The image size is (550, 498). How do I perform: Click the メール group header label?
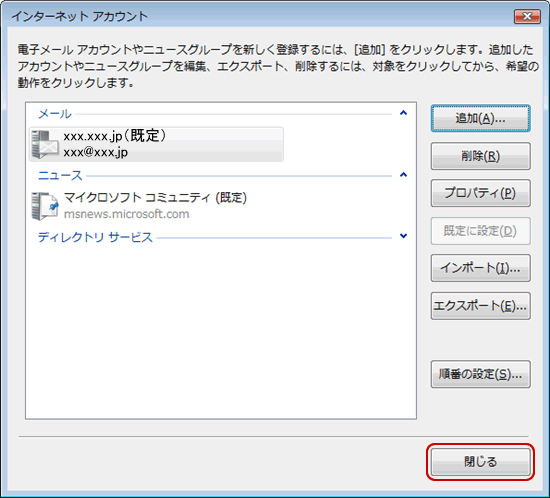[x=55, y=114]
